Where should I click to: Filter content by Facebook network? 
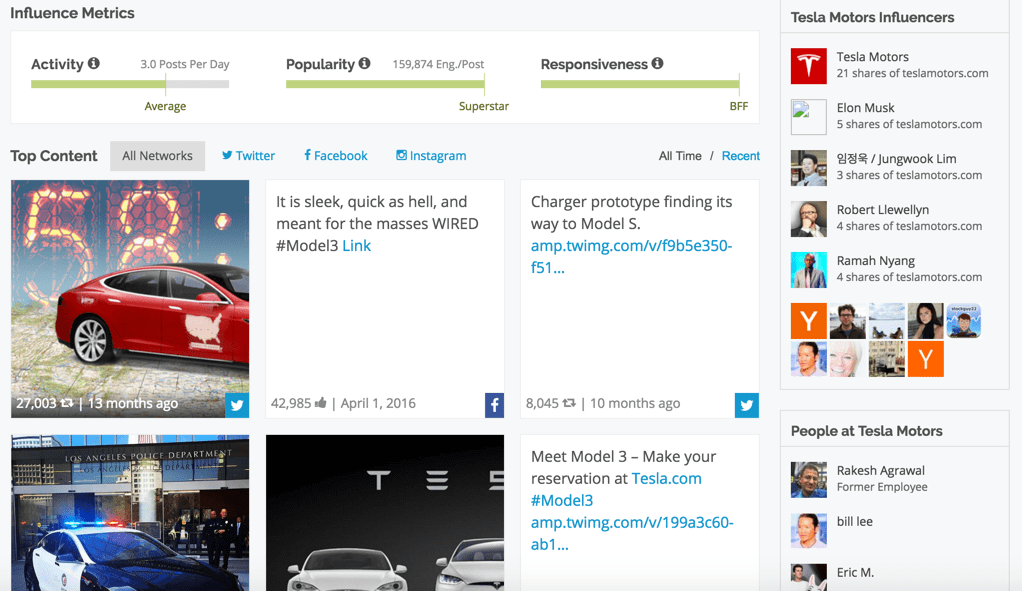335,155
